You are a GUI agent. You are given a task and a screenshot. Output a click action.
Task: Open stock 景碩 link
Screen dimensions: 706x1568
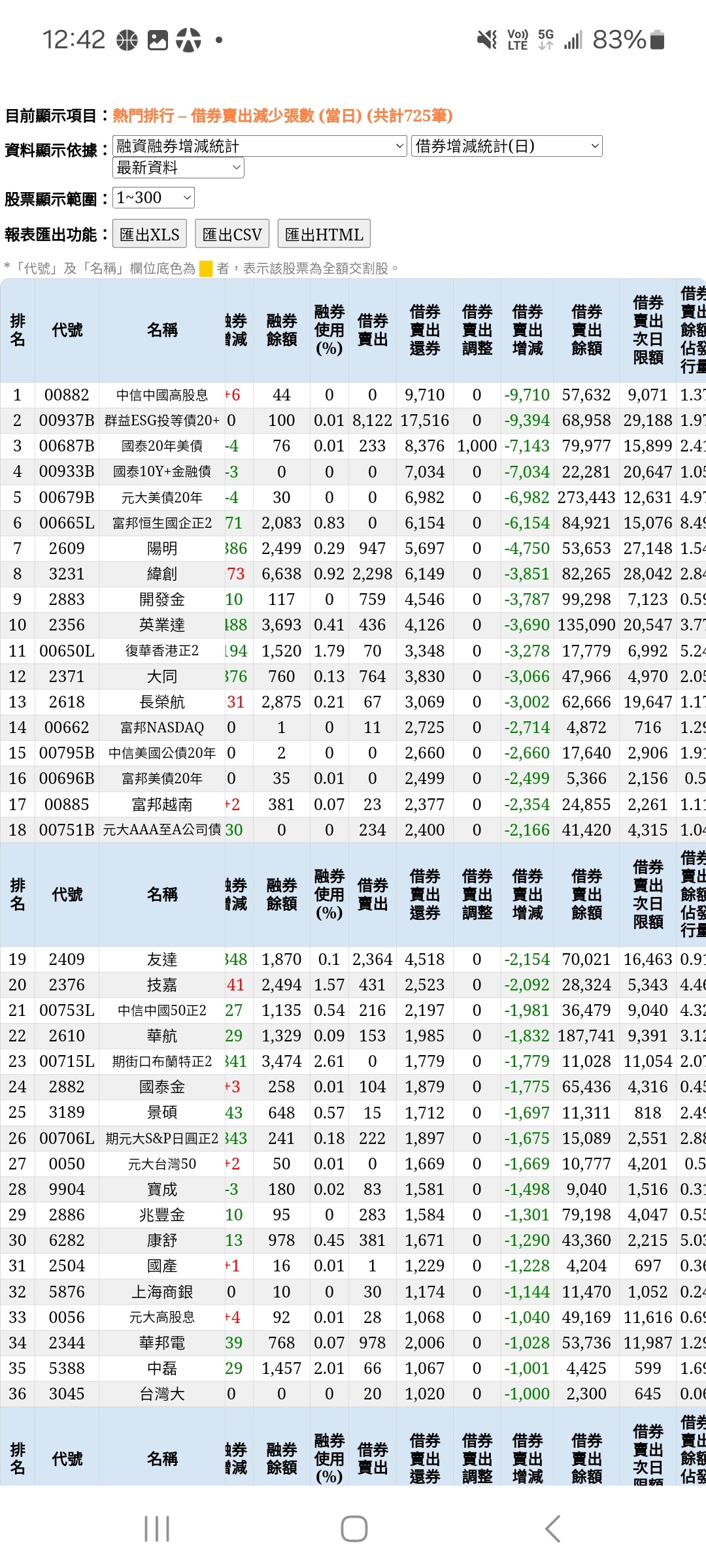(162, 1113)
